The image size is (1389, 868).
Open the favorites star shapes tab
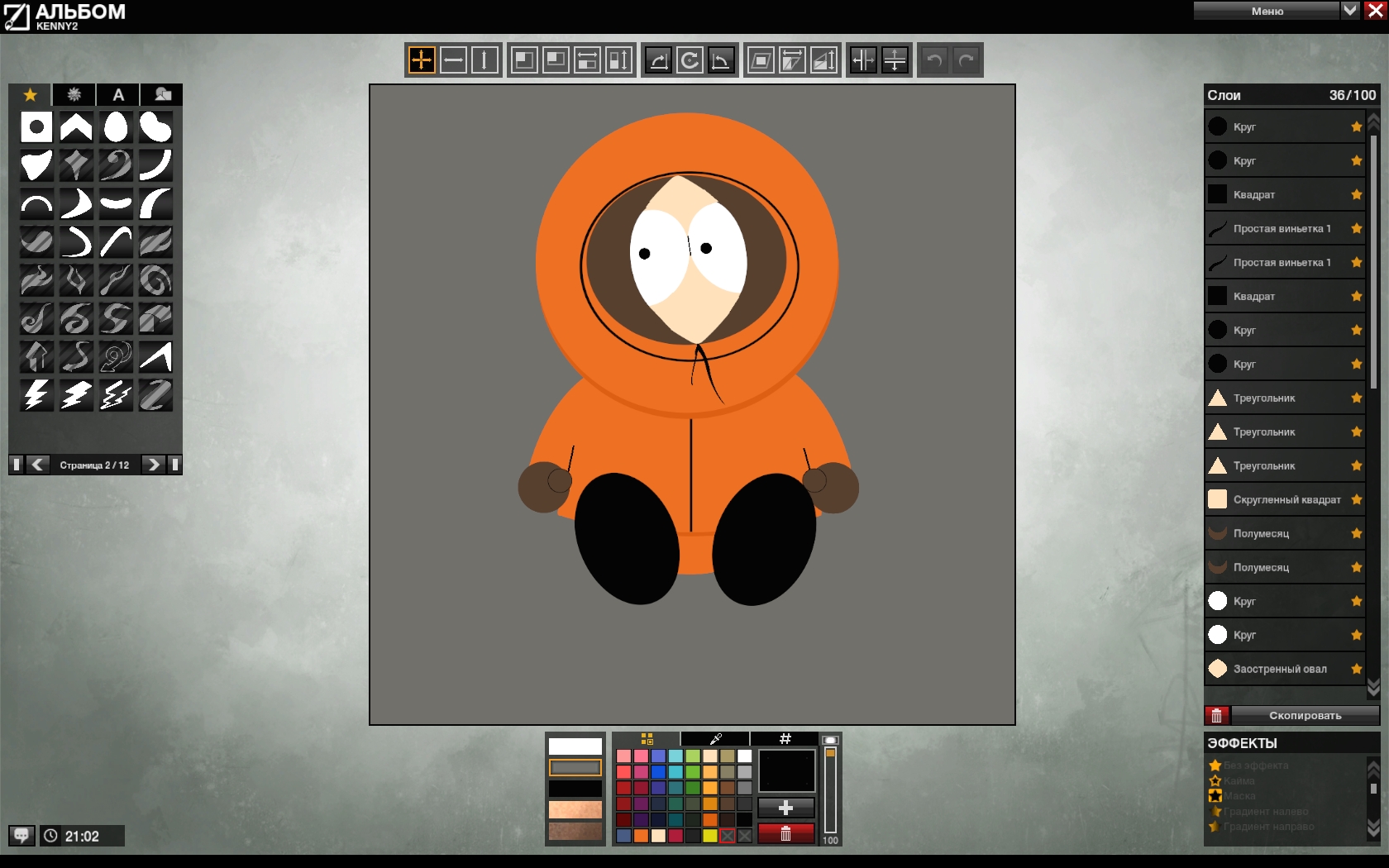[31, 94]
